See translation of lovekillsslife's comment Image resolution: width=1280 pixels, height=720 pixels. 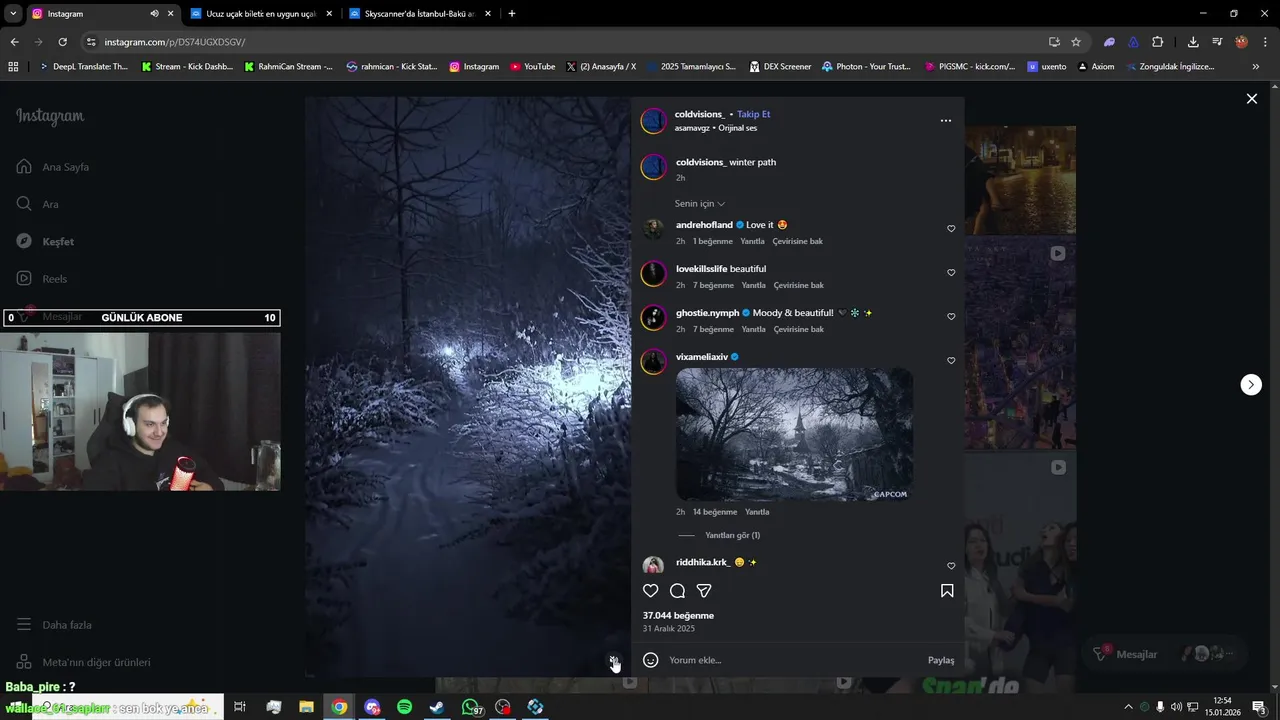tap(798, 285)
